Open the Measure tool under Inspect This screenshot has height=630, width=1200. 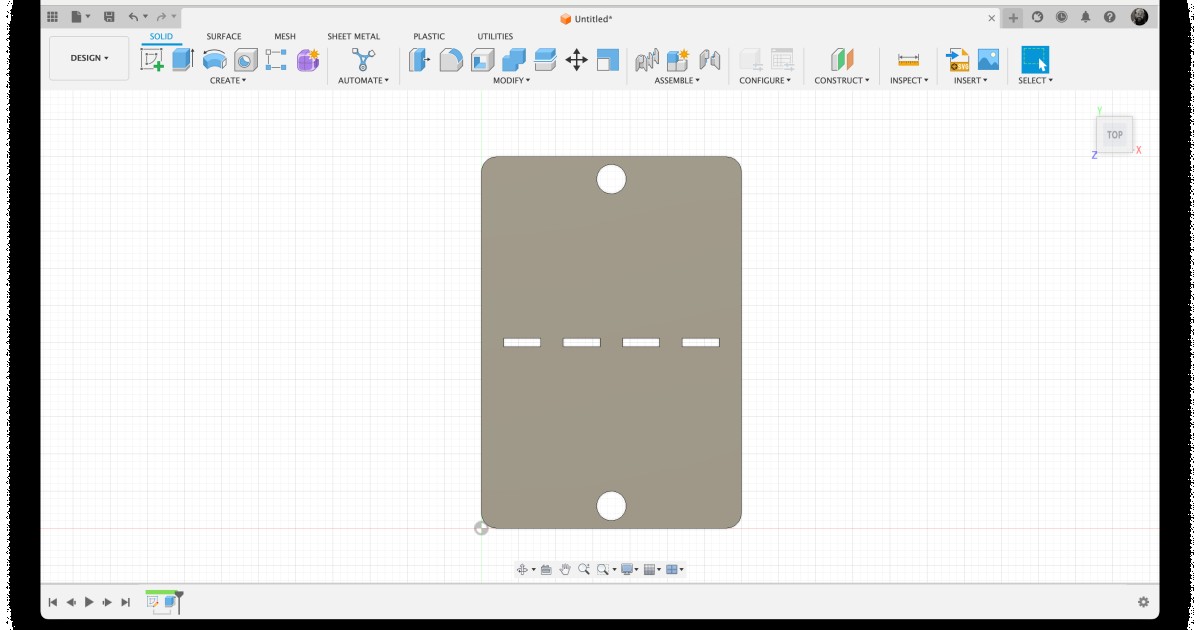[908, 60]
